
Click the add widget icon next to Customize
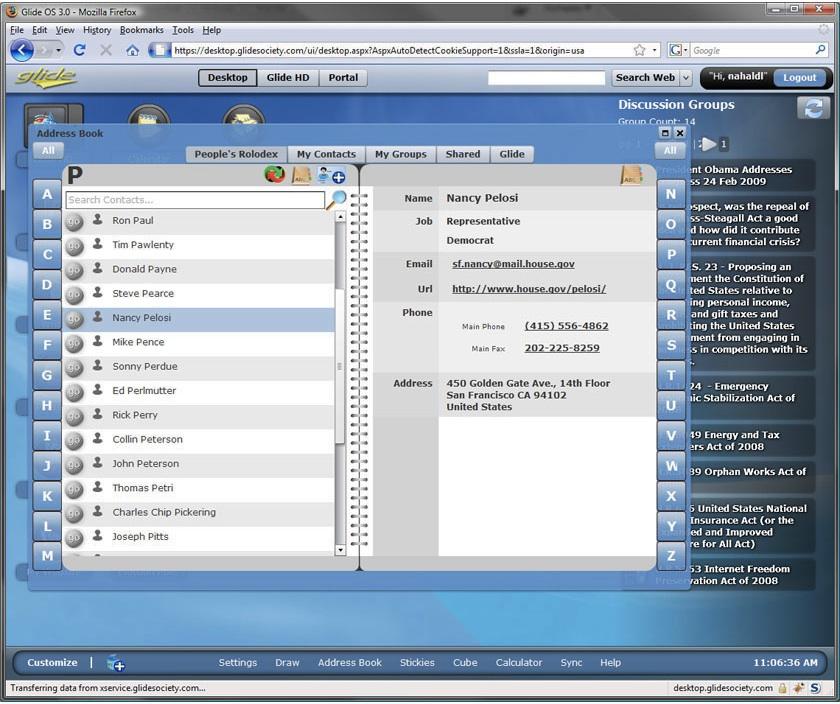pyautogui.click(x=116, y=663)
